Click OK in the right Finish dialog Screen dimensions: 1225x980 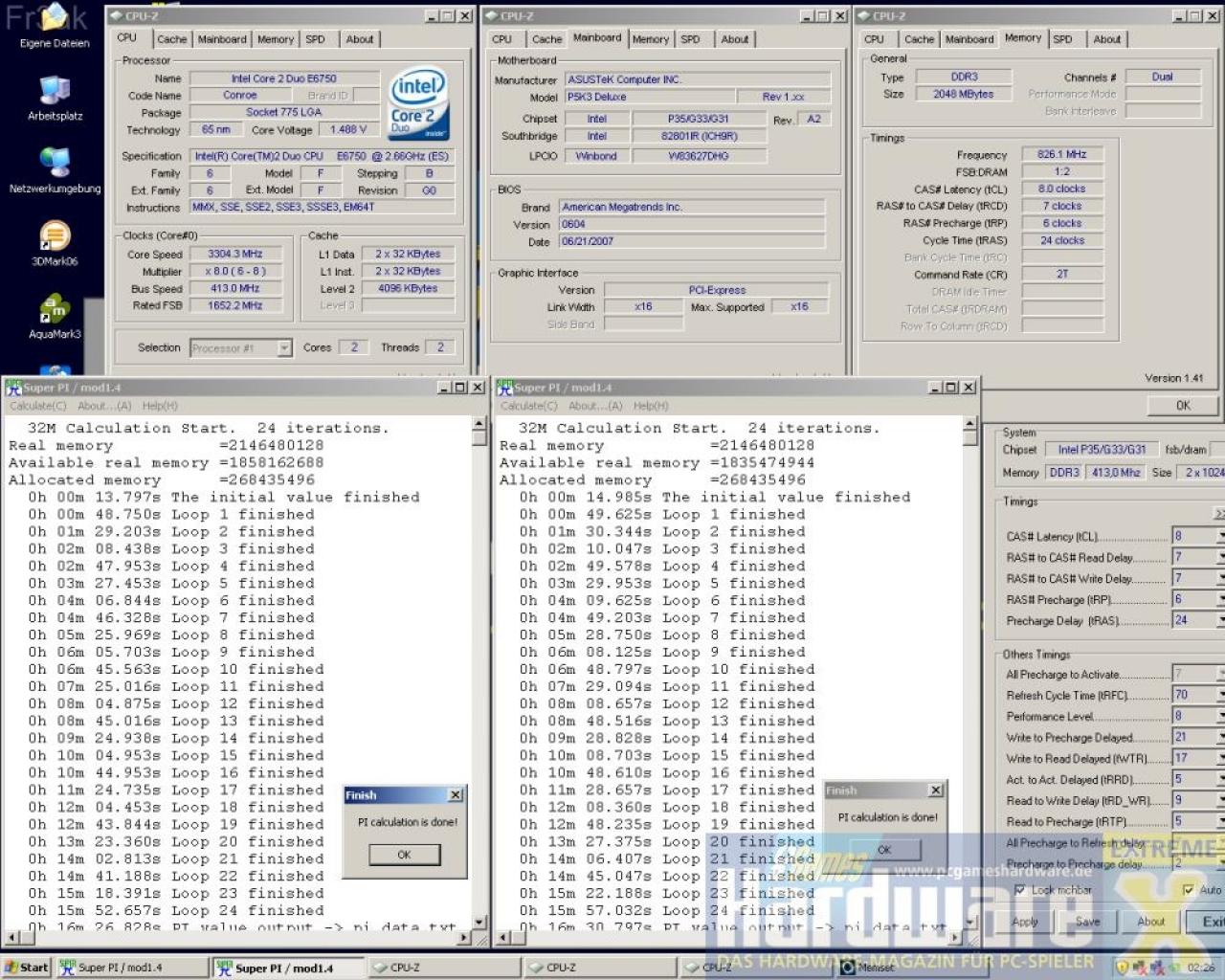[x=884, y=849]
